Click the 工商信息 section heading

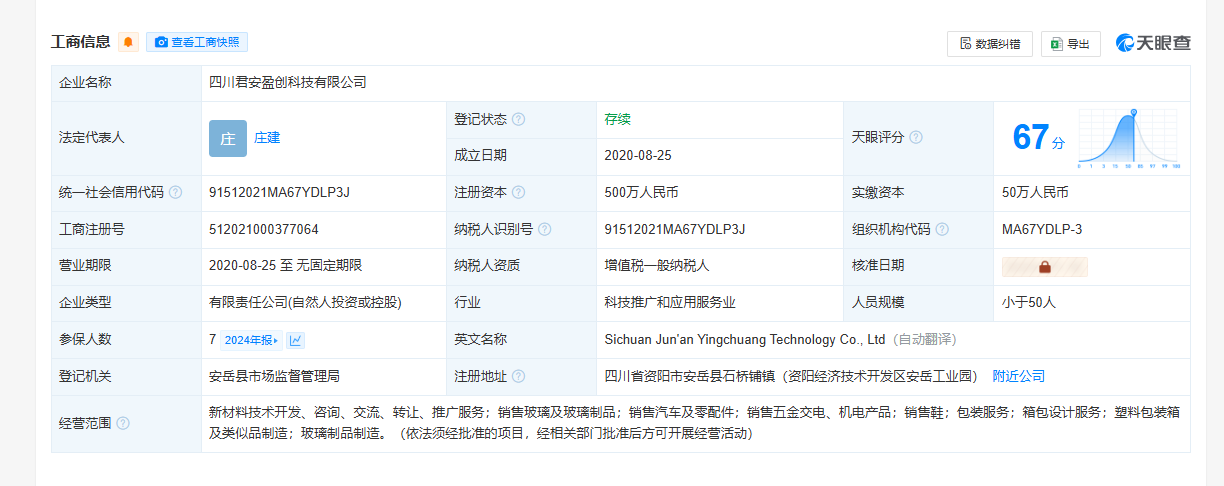(81, 42)
